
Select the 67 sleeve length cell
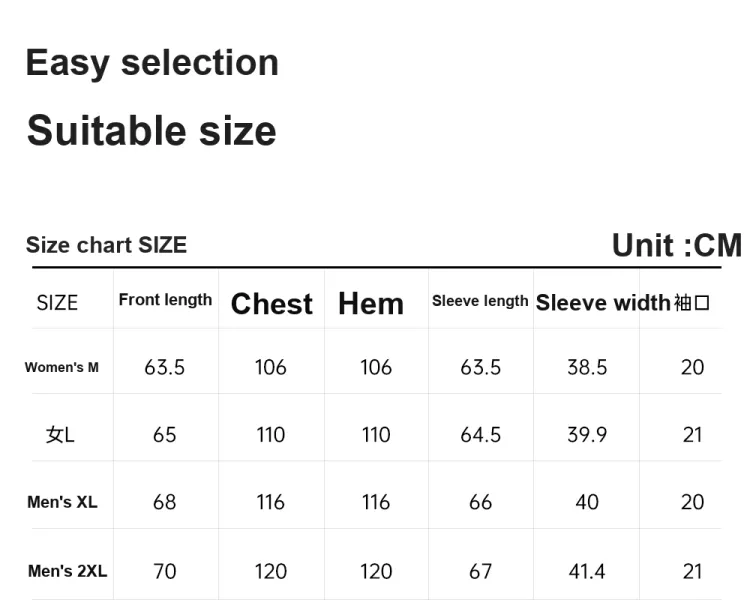coord(480,571)
